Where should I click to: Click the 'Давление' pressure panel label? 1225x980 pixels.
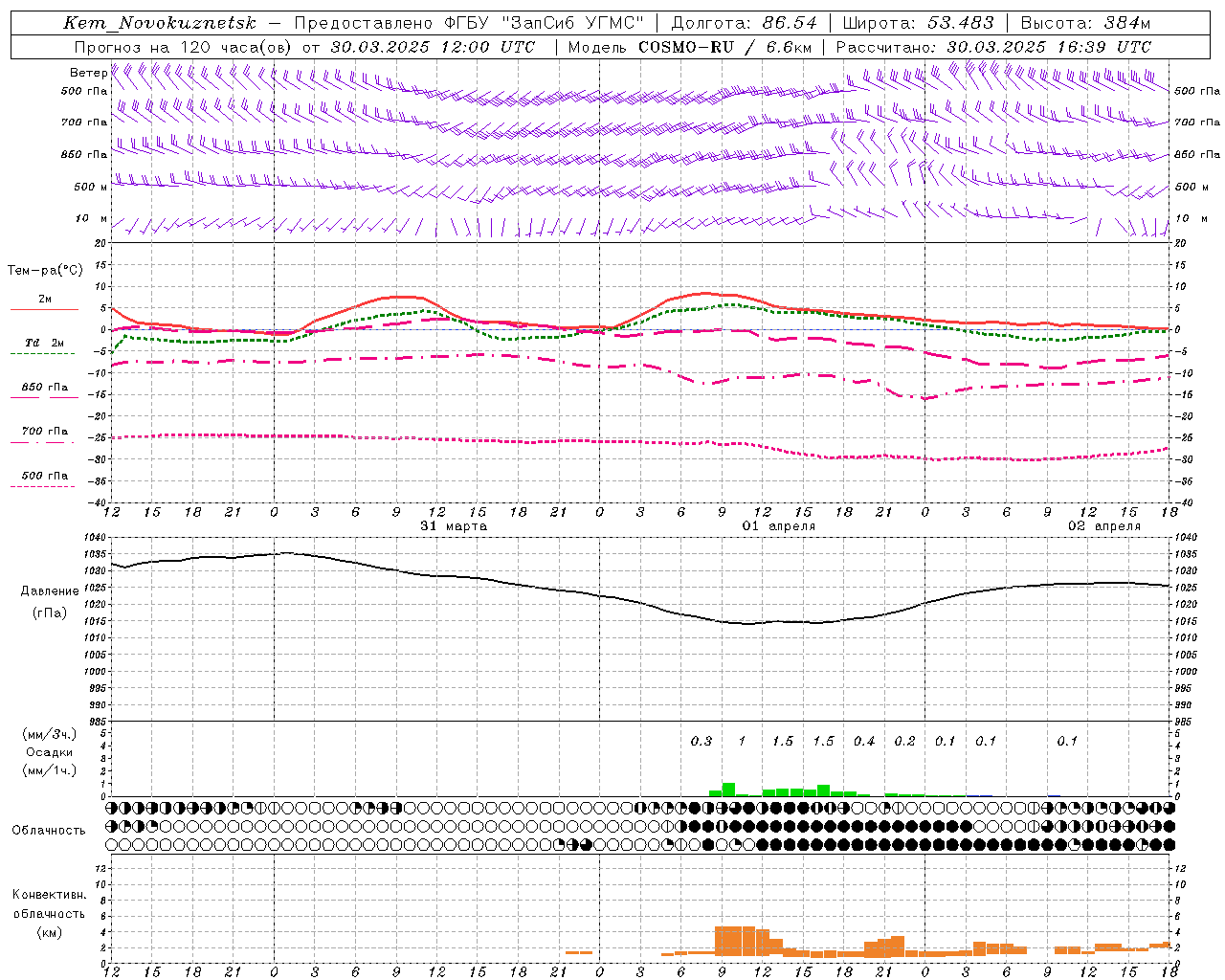click(50, 590)
